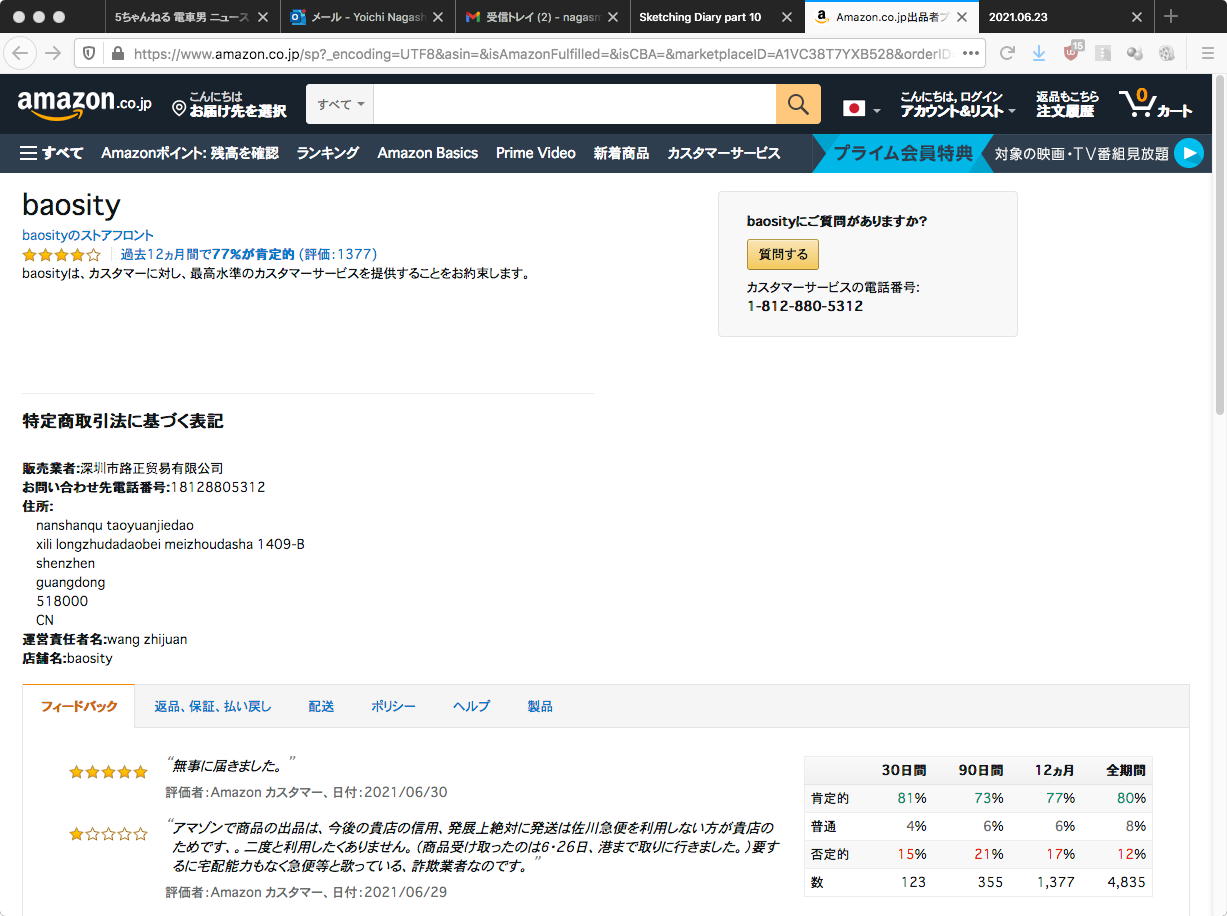Click the 30日間 column header

(x=904, y=771)
